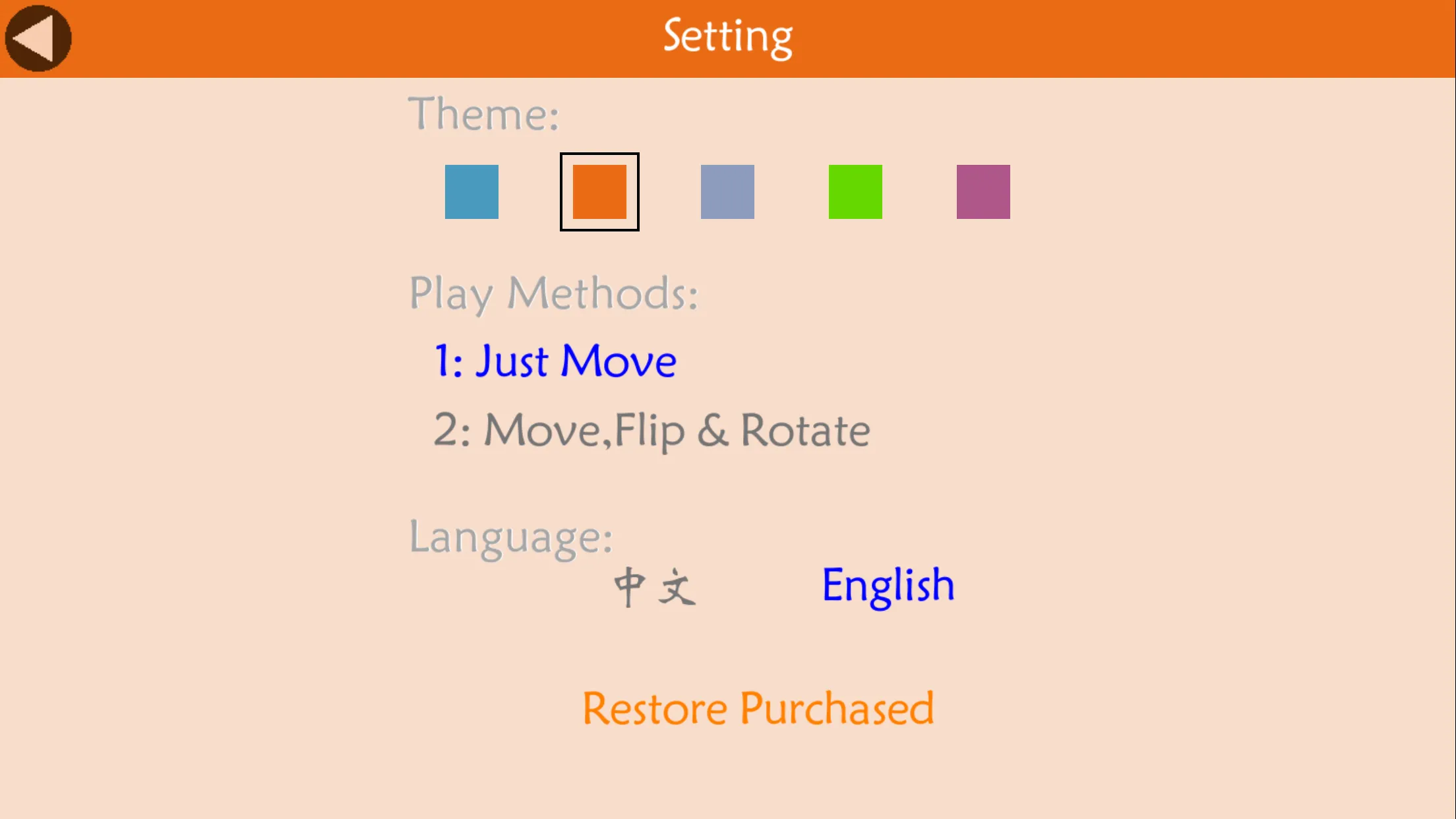The height and width of the screenshot is (819, 1456).
Task: Select the lavender theme color
Action: (728, 191)
